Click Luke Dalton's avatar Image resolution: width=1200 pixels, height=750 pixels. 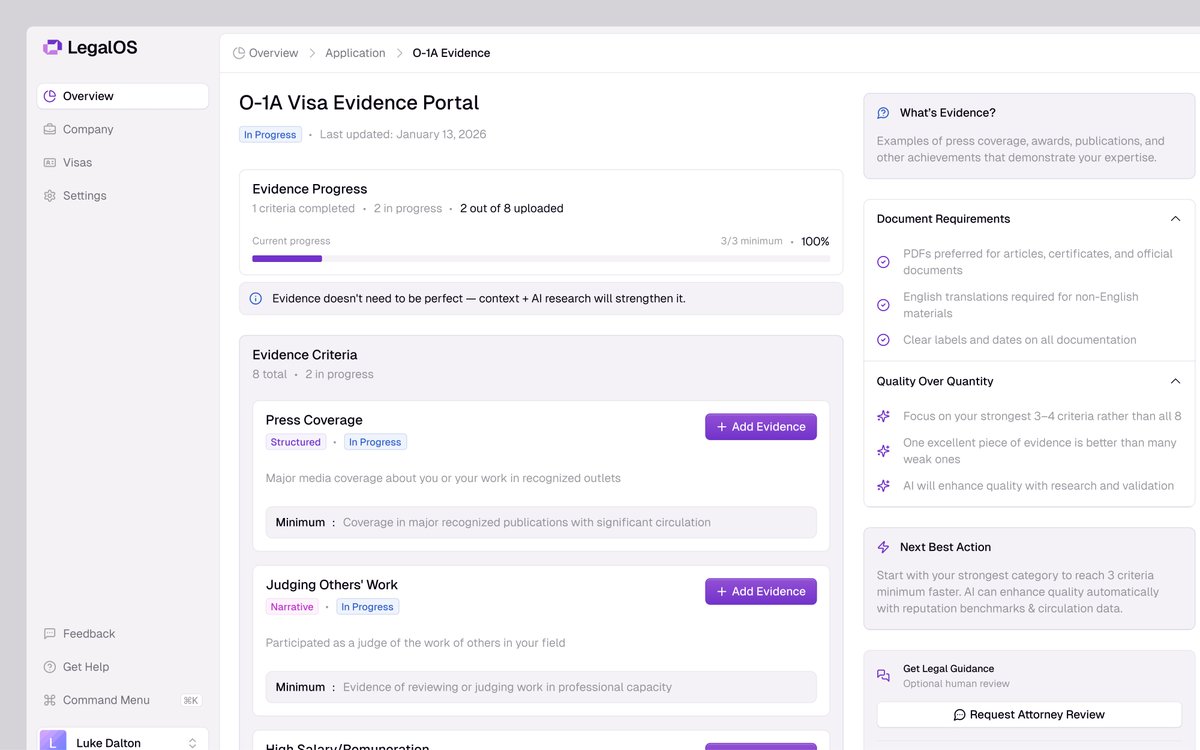click(53, 740)
